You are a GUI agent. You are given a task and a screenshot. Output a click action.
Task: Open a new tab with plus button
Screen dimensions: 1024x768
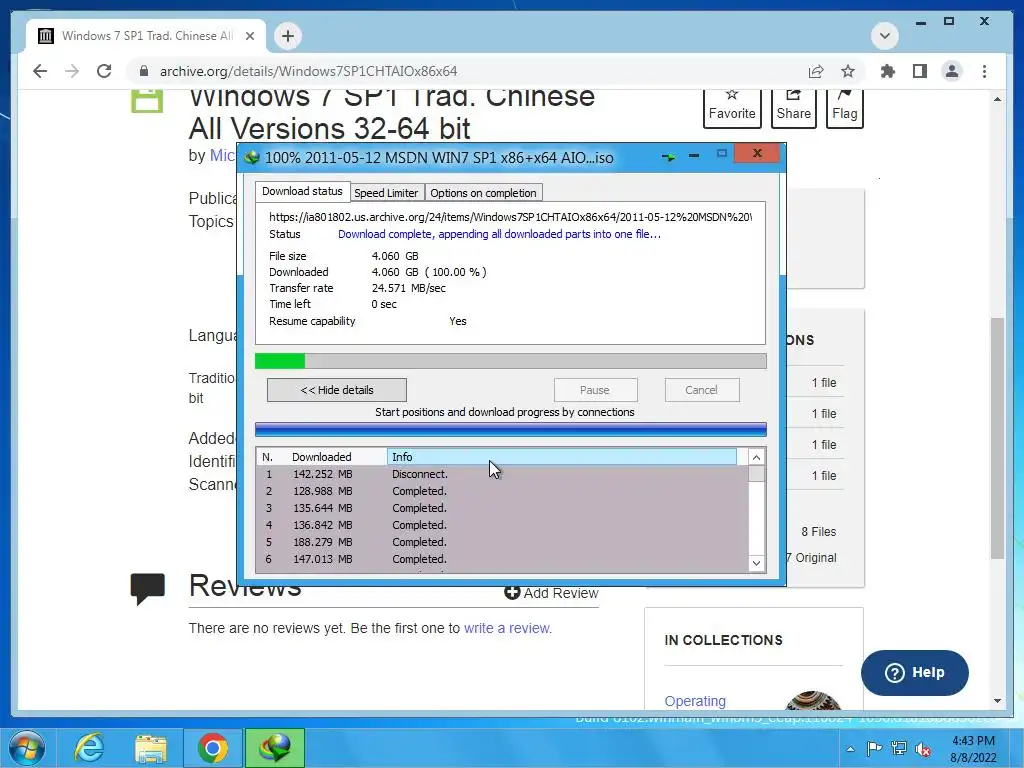pyautogui.click(x=288, y=36)
